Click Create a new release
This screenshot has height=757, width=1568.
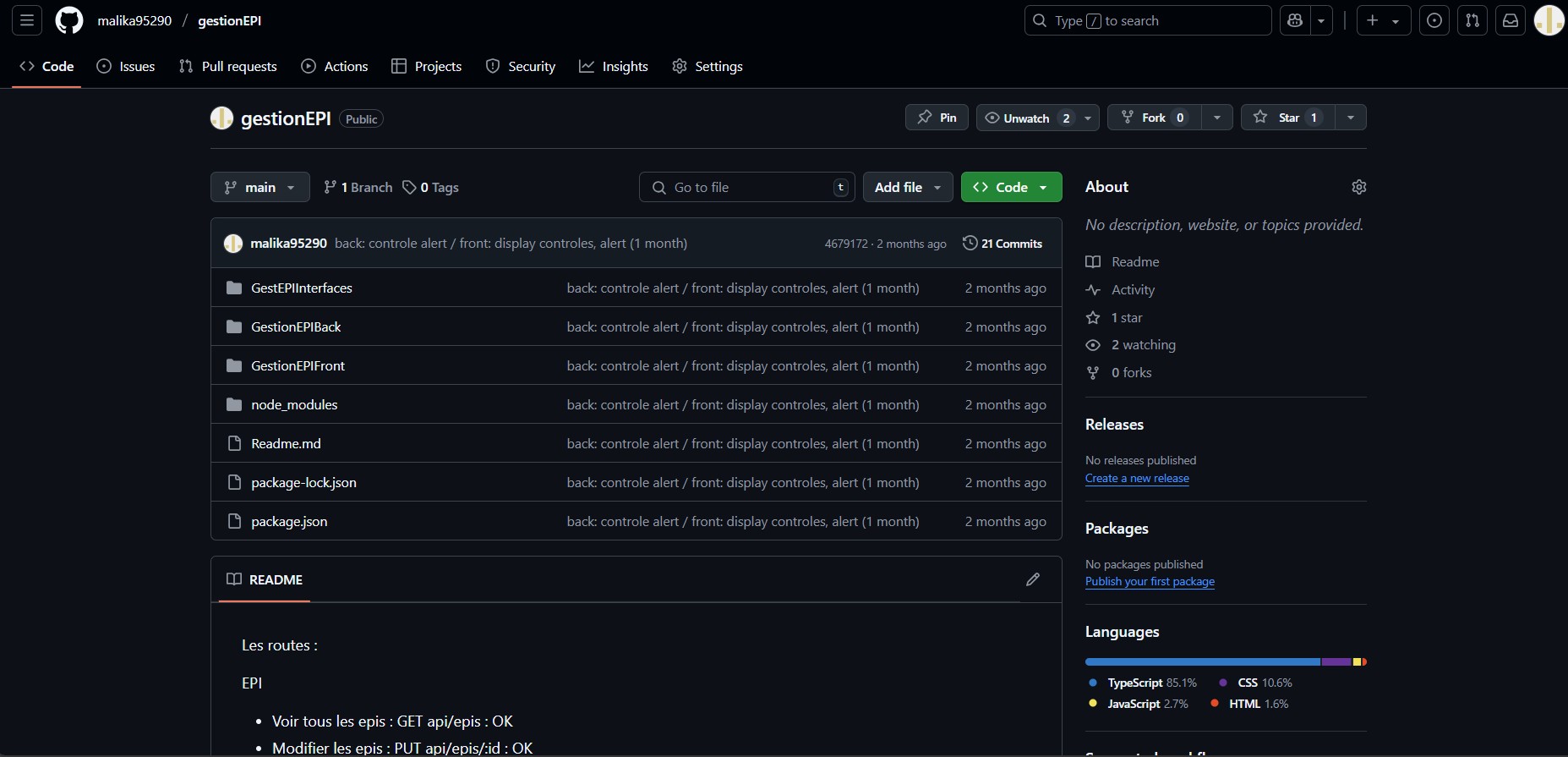click(x=1137, y=478)
